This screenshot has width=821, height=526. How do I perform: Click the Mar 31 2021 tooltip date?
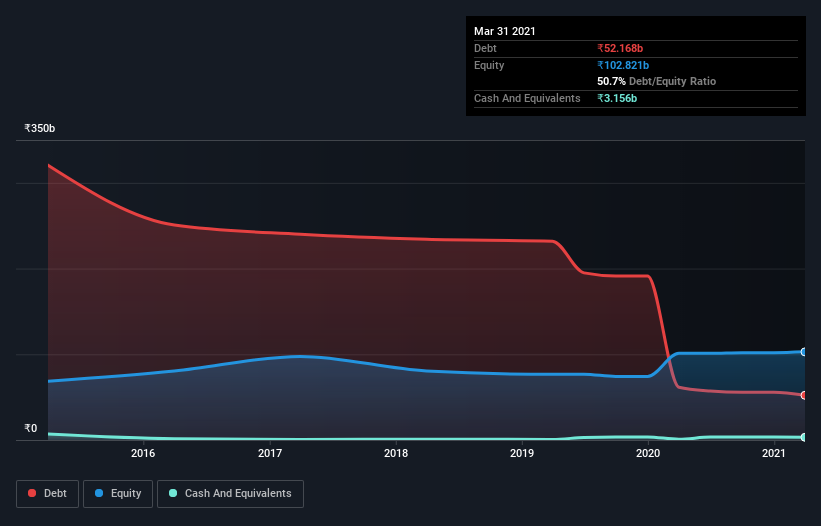[505, 31]
